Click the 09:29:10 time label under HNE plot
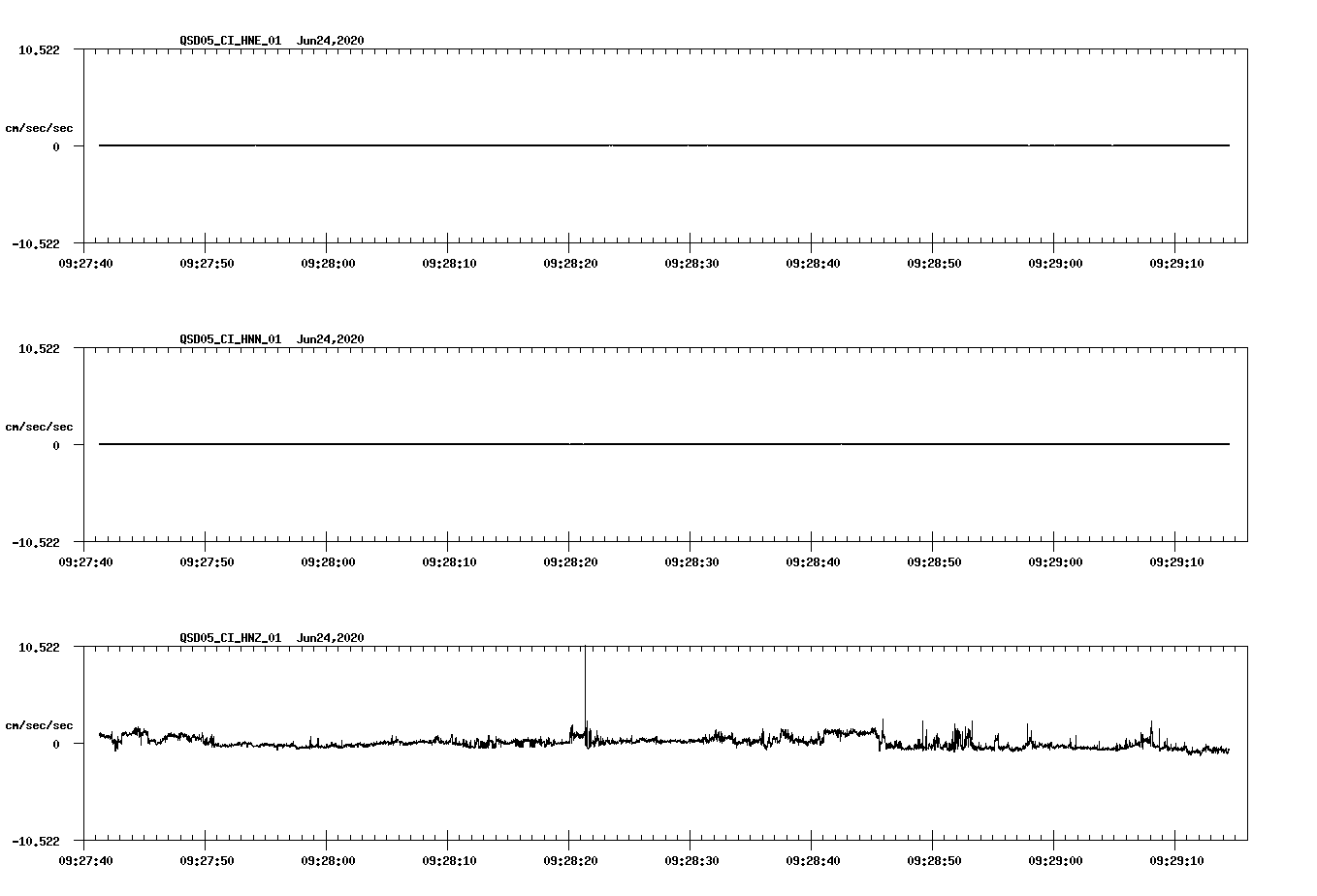This screenshot has height=896, width=1317. pyautogui.click(x=1176, y=264)
